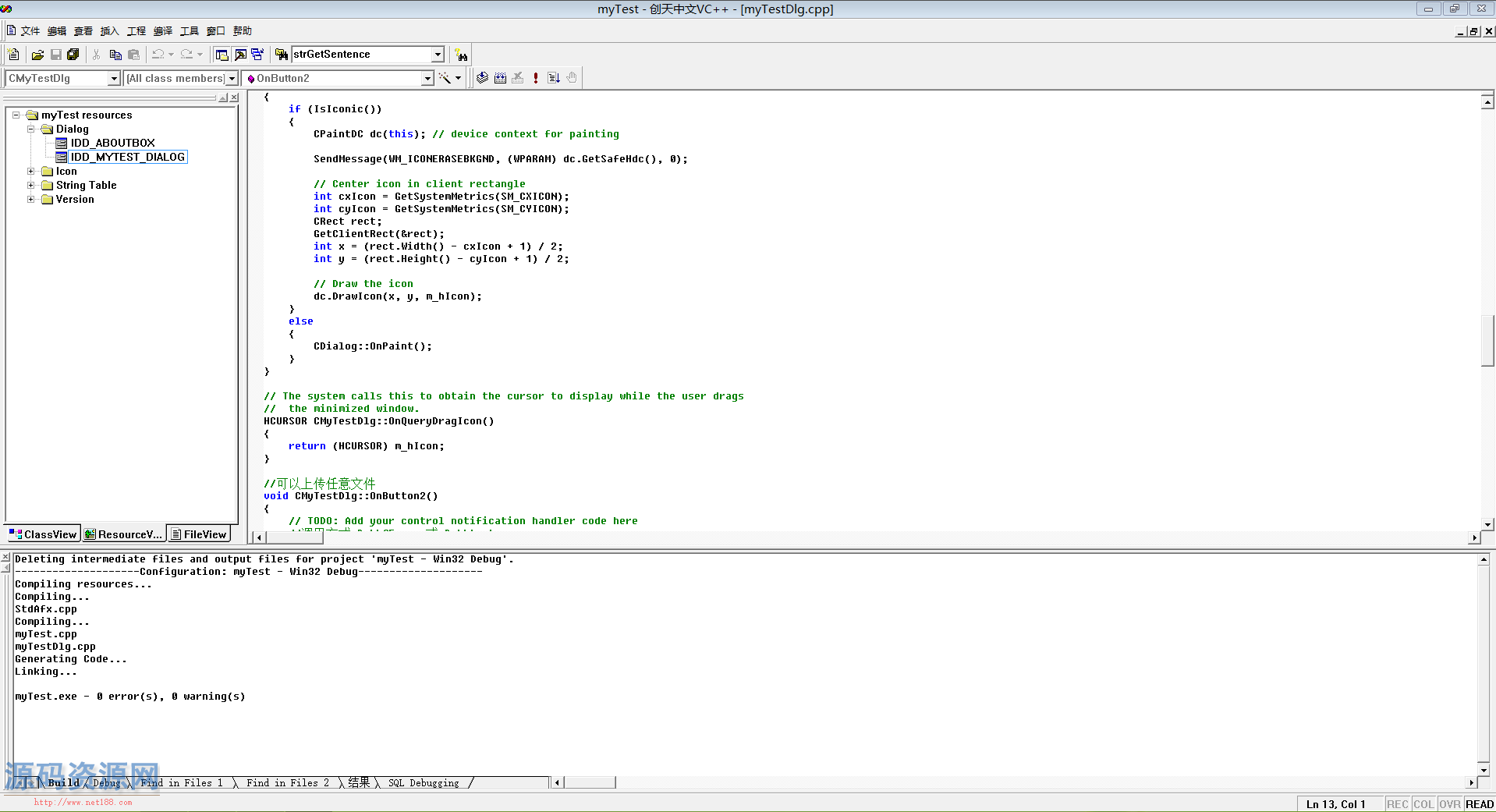Select IDD_ABOUTBOX dialog resource

click(x=112, y=143)
